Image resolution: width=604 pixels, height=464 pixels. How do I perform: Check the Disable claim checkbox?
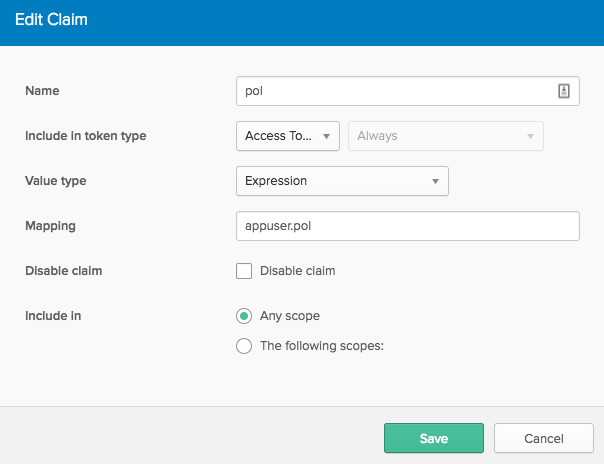(244, 271)
